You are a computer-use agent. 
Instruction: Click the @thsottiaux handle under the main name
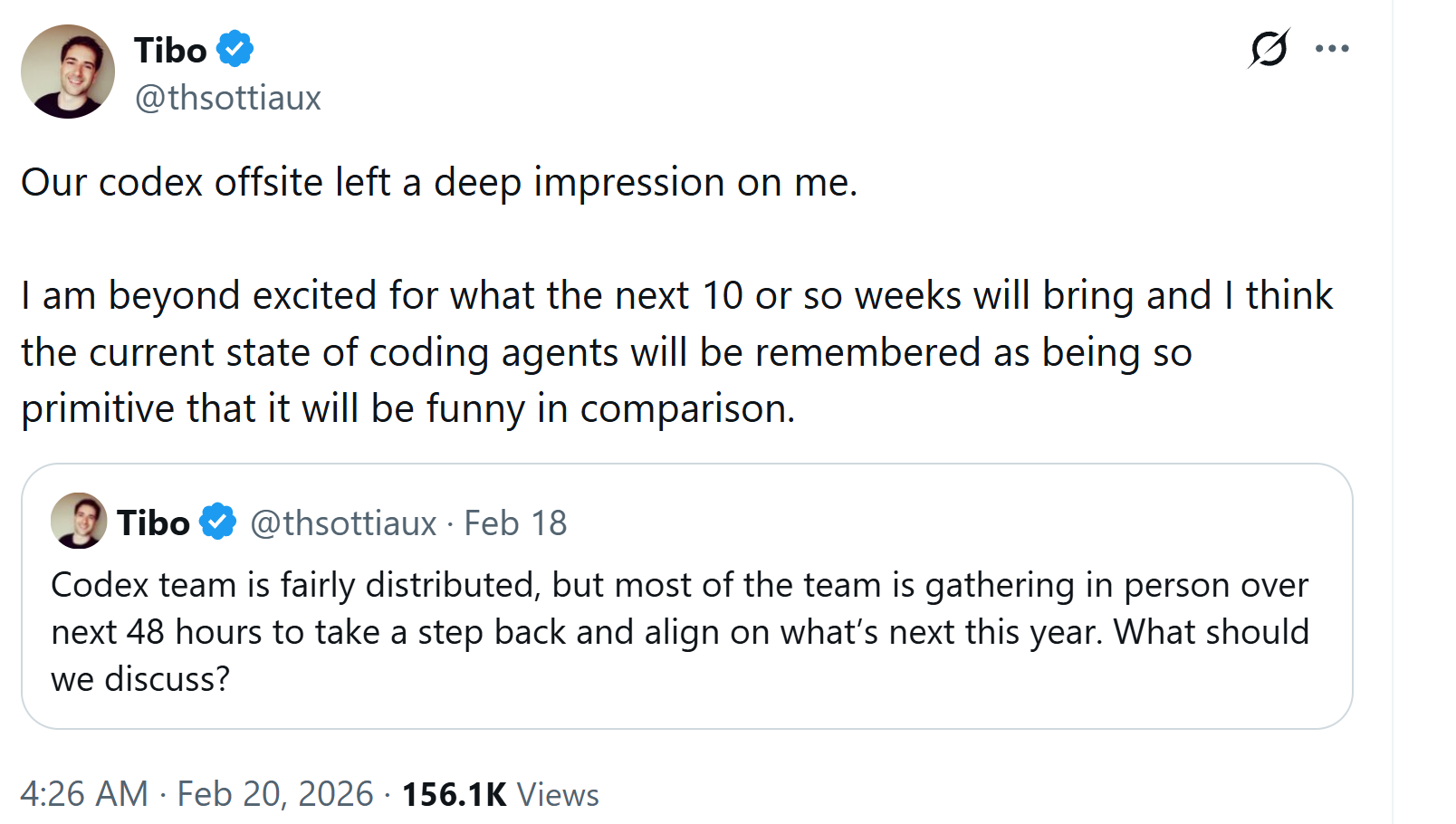[x=227, y=98]
